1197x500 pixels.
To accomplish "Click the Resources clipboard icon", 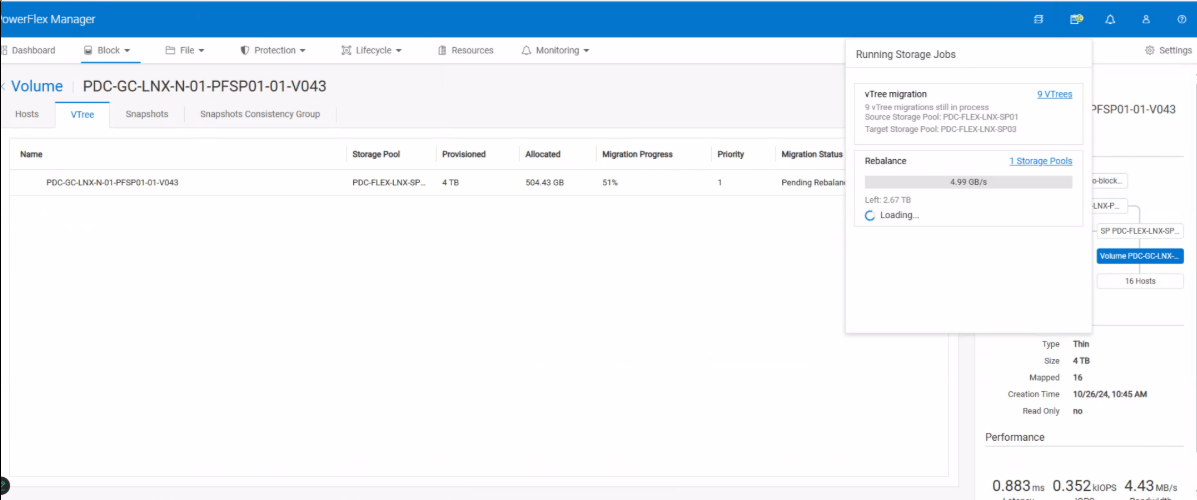I will tap(442, 50).
